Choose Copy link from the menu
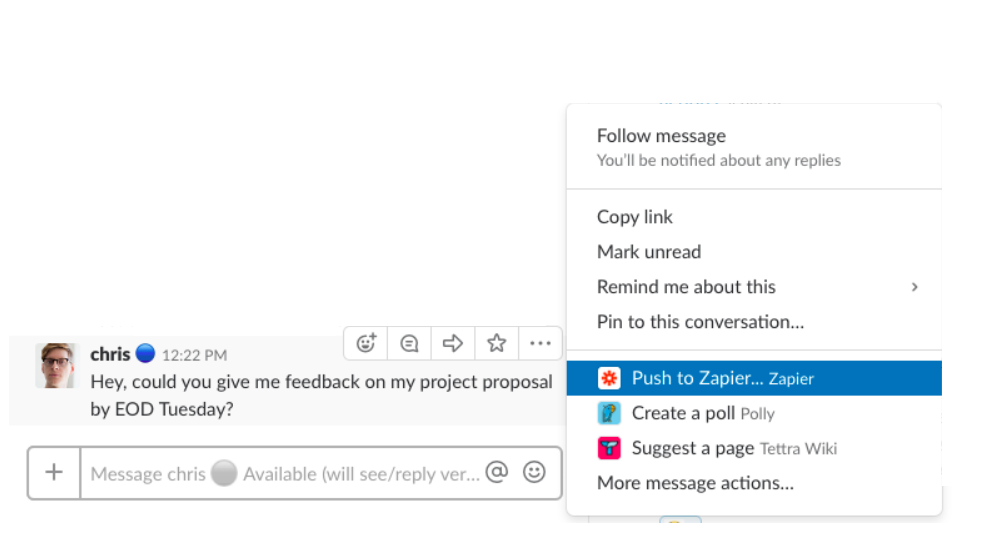Screen dimensions: 981x541 click(635, 217)
